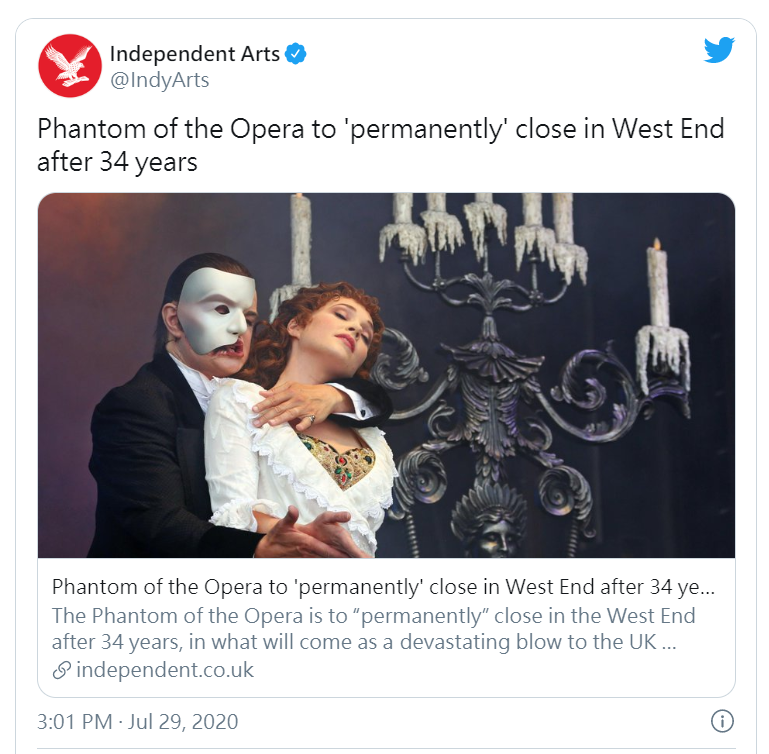The height and width of the screenshot is (754, 769).
Task: Open the Independent Arts eagle avatar
Action: pyautogui.click(x=70, y=66)
